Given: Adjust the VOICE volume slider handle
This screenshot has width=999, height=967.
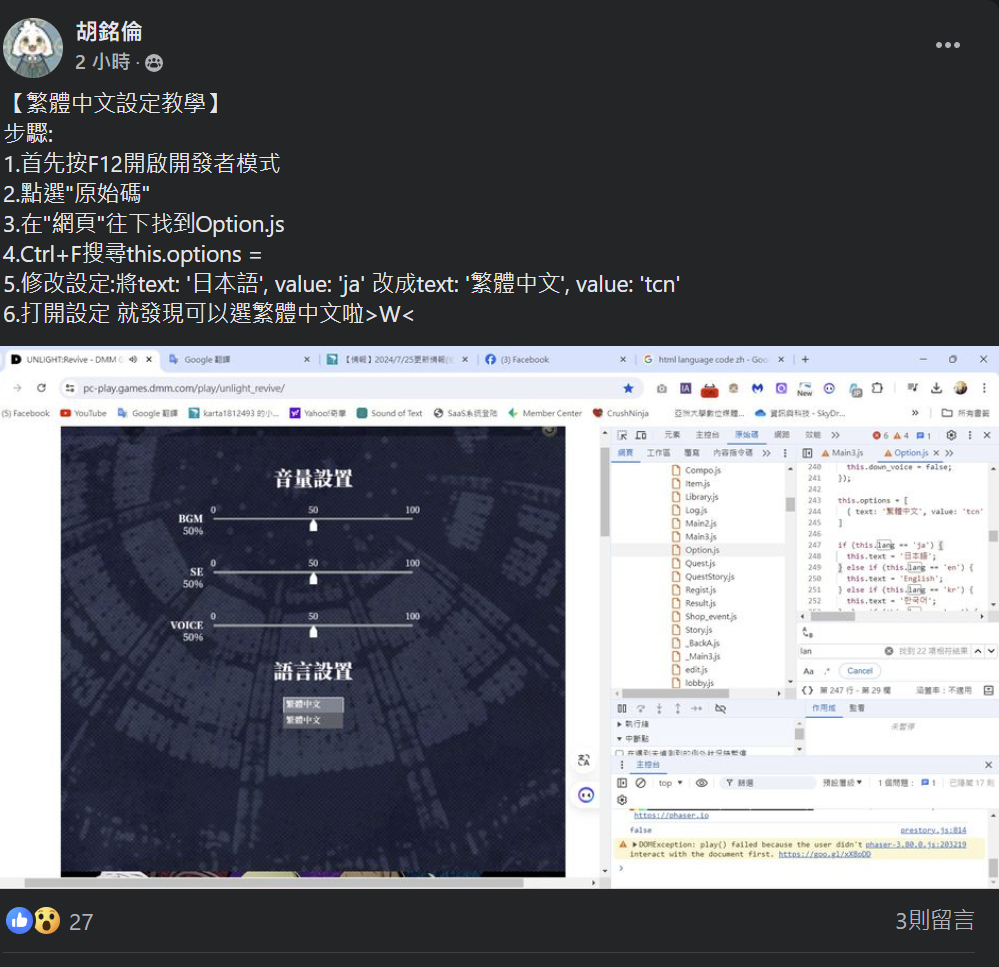Looking at the screenshot, I should tap(313, 631).
